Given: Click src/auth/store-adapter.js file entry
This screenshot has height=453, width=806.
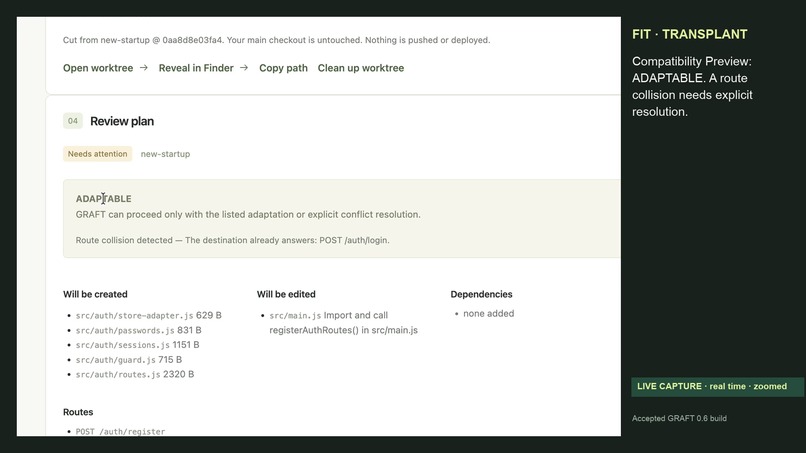Looking at the screenshot, I should 149,315.
